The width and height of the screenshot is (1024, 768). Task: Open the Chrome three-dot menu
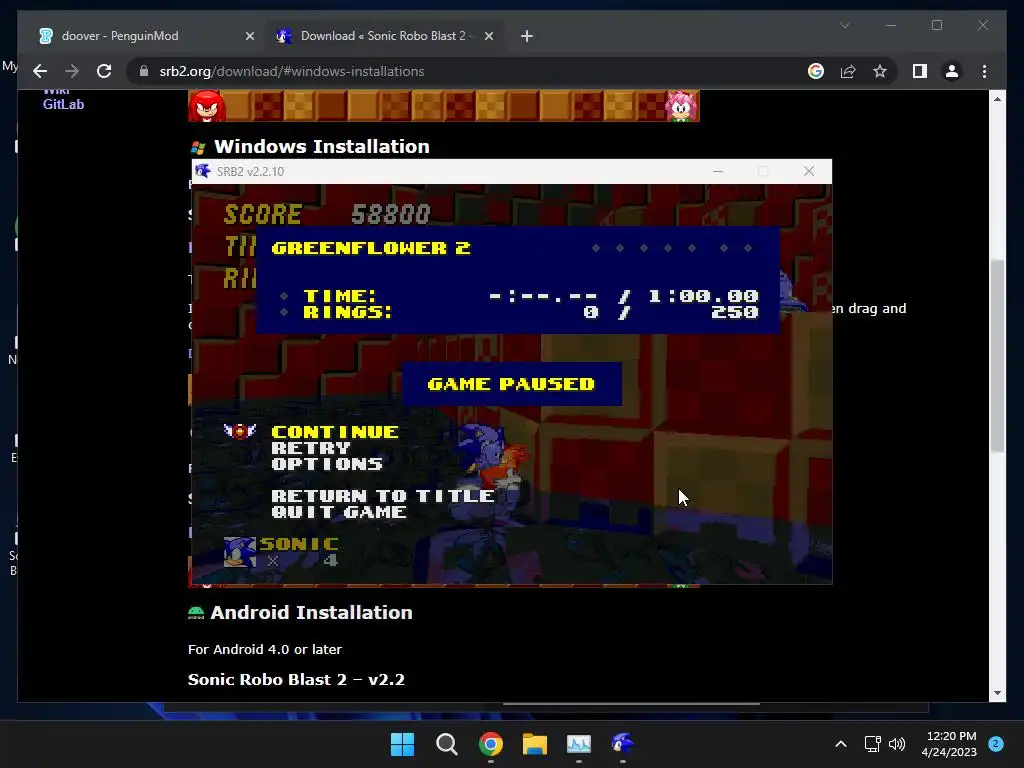[984, 71]
